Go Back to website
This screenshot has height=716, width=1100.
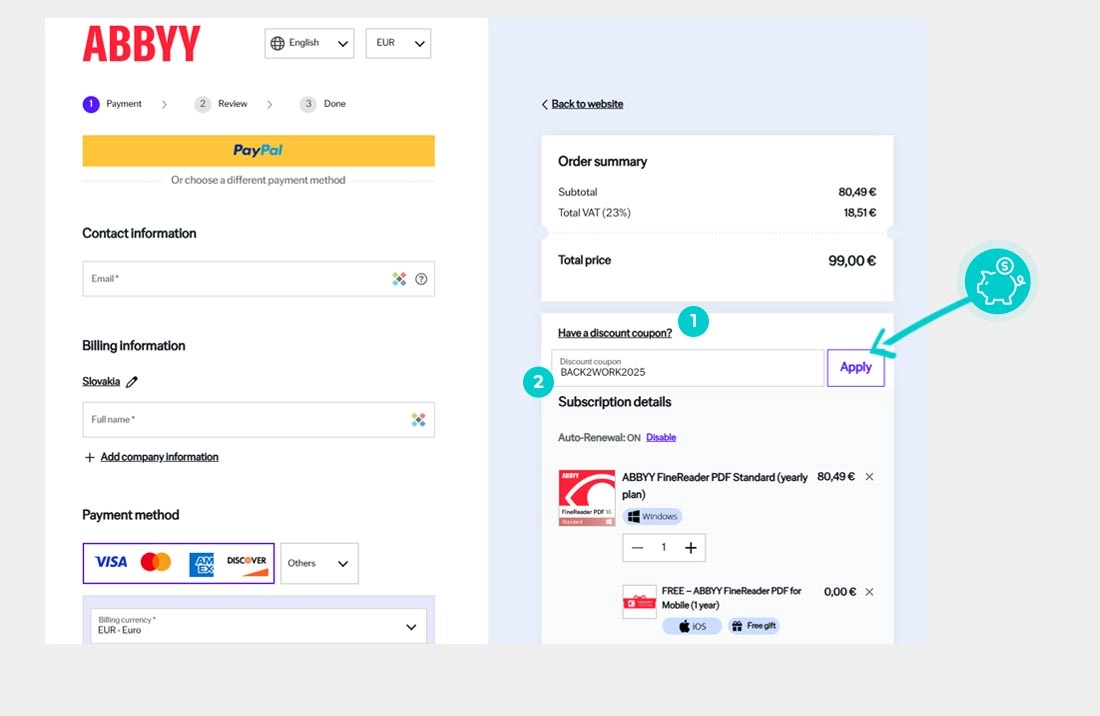pyautogui.click(x=587, y=104)
